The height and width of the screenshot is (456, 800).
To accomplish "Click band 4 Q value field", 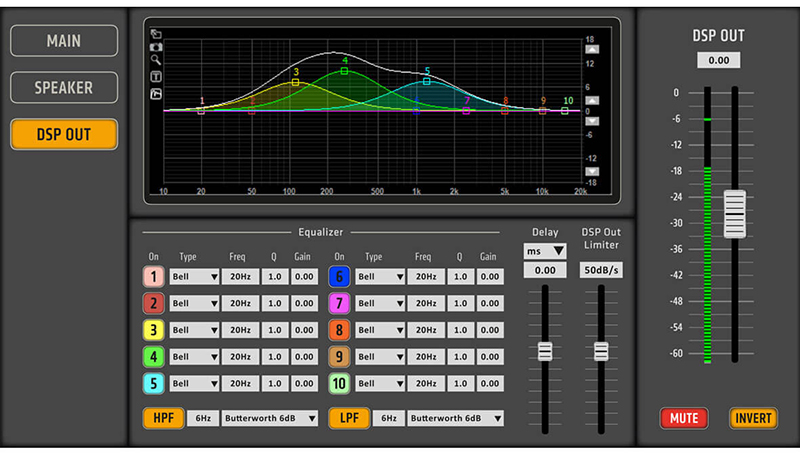I will click(x=275, y=357).
